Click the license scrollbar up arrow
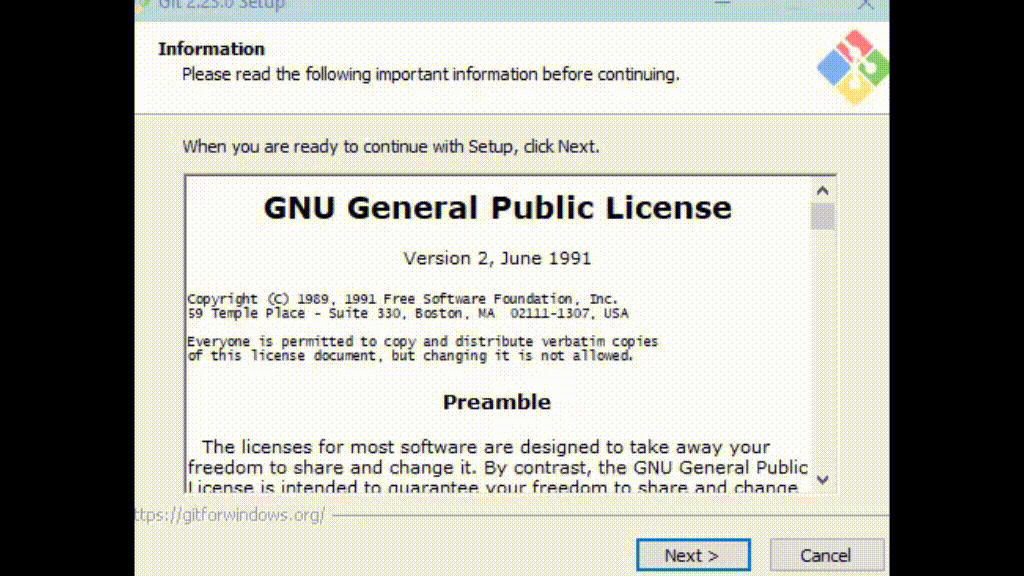The height and width of the screenshot is (576, 1024). click(822, 191)
